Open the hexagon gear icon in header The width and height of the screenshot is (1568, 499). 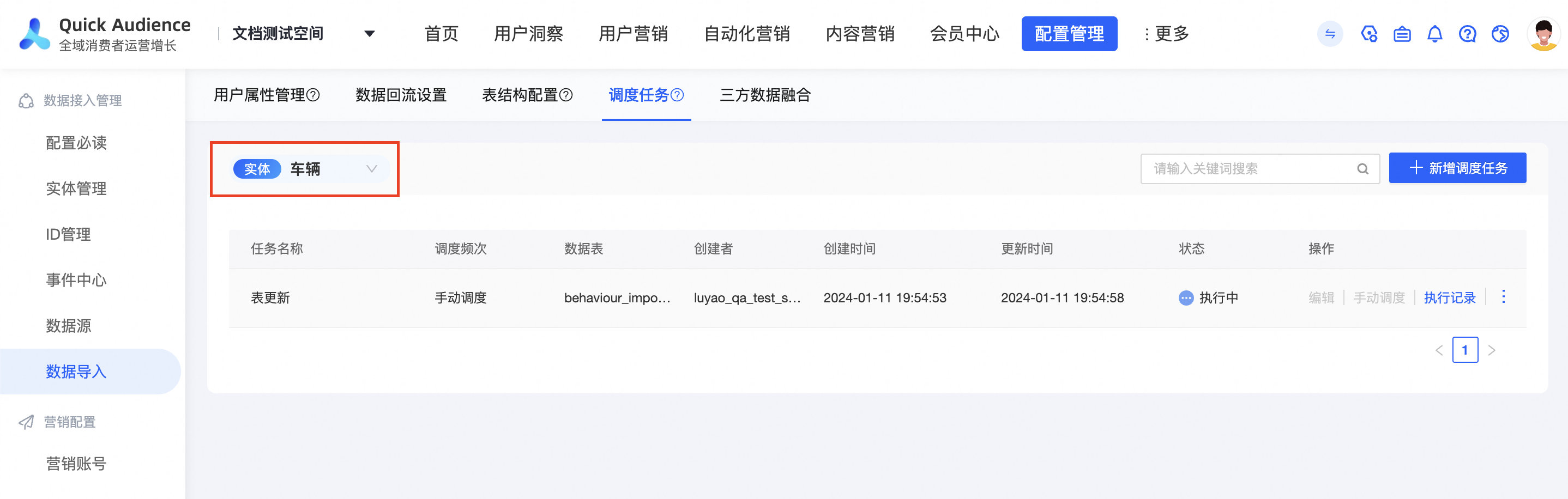[x=1369, y=34]
